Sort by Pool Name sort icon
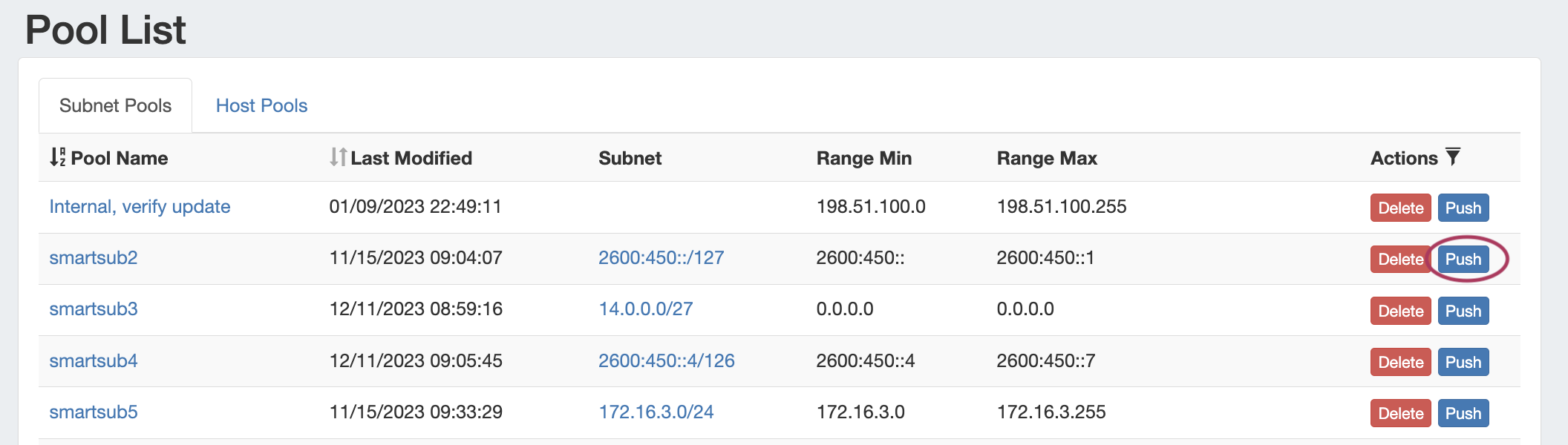1568x445 pixels. point(57,157)
